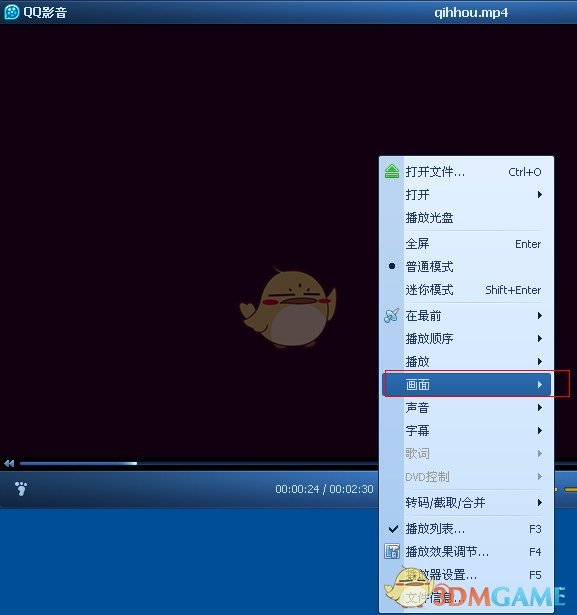Image resolution: width=577 pixels, height=615 pixels.
Task: Toggle the checked 播放列表 menu item
Action: [x=467, y=529]
